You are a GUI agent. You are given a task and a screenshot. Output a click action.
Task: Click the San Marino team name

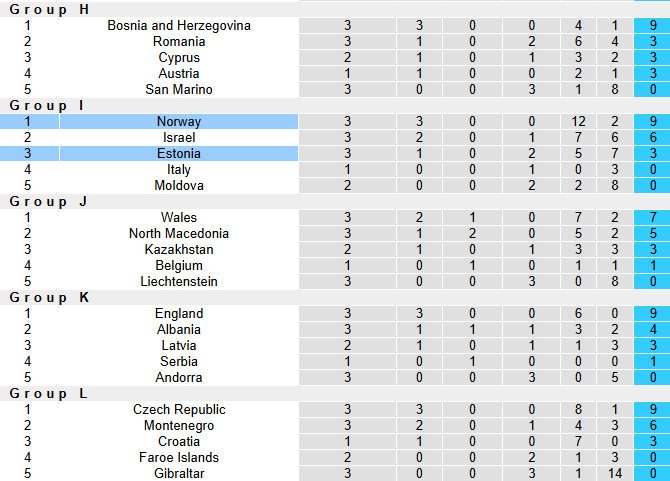pyautogui.click(x=179, y=90)
